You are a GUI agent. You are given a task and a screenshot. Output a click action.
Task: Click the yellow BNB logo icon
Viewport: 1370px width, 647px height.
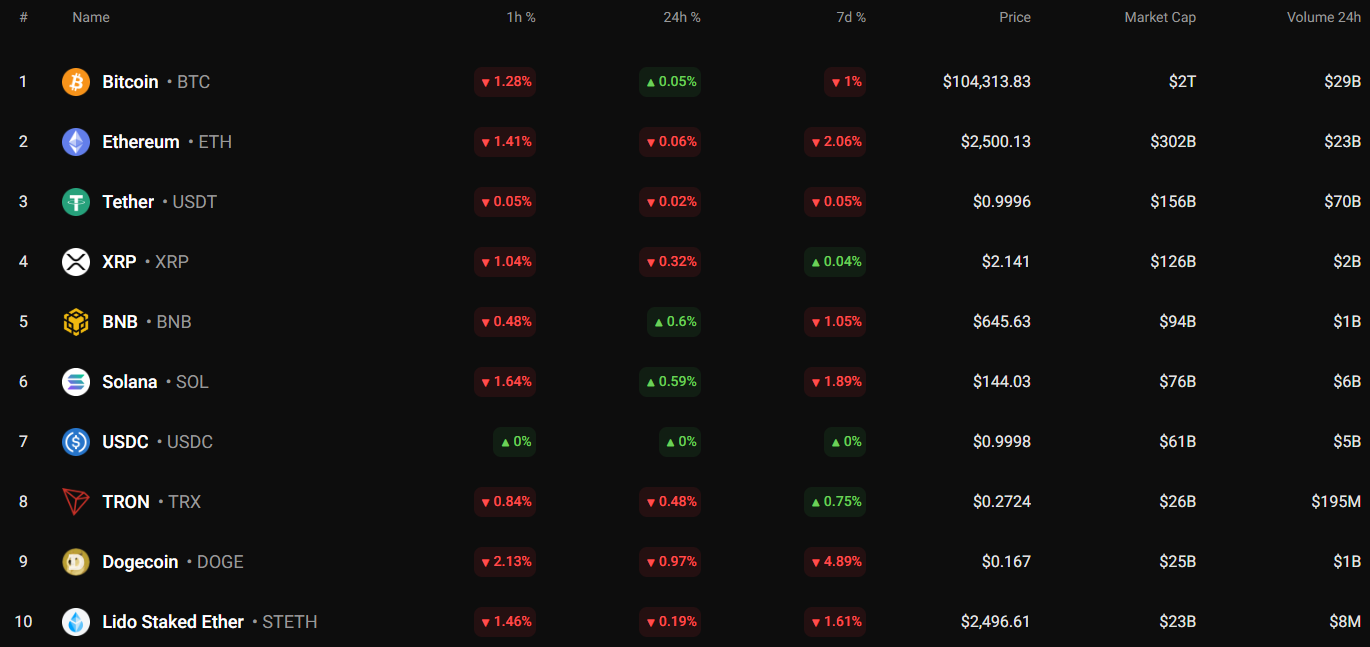point(76,322)
